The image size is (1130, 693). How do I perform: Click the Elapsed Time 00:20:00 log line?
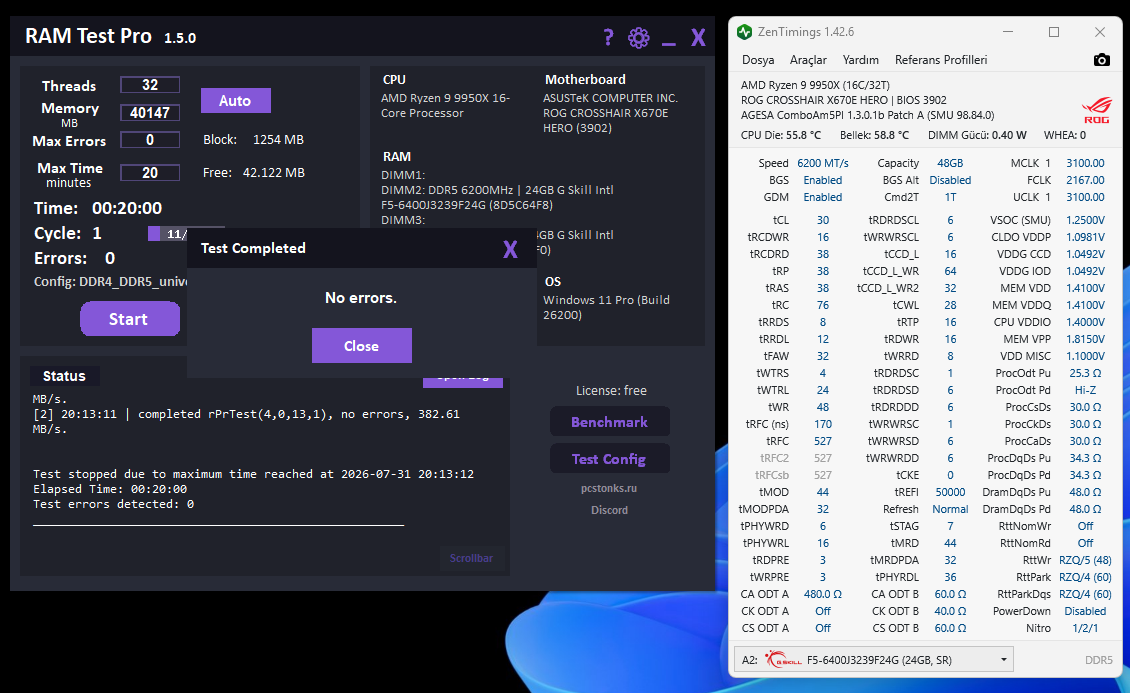110,489
